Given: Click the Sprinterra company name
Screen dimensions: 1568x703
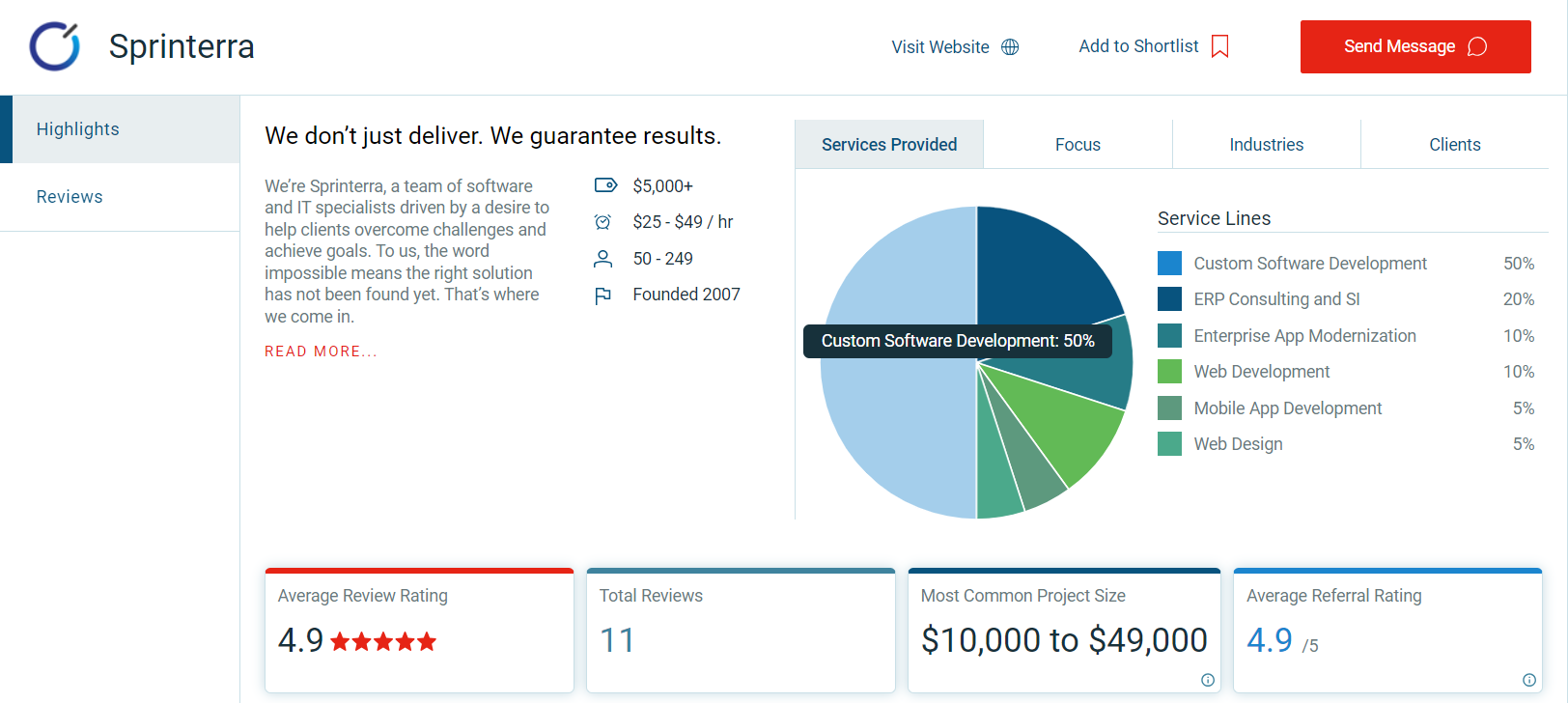Looking at the screenshot, I should coord(182,46).
